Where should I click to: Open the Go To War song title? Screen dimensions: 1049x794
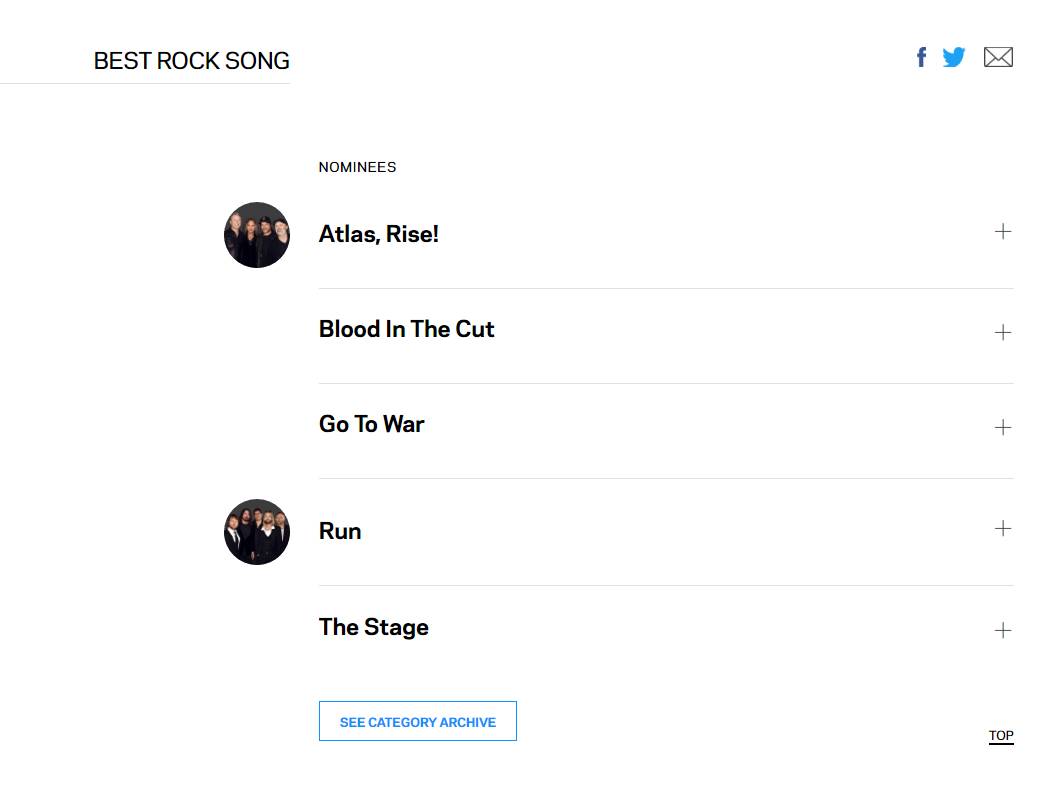point(371,424)
